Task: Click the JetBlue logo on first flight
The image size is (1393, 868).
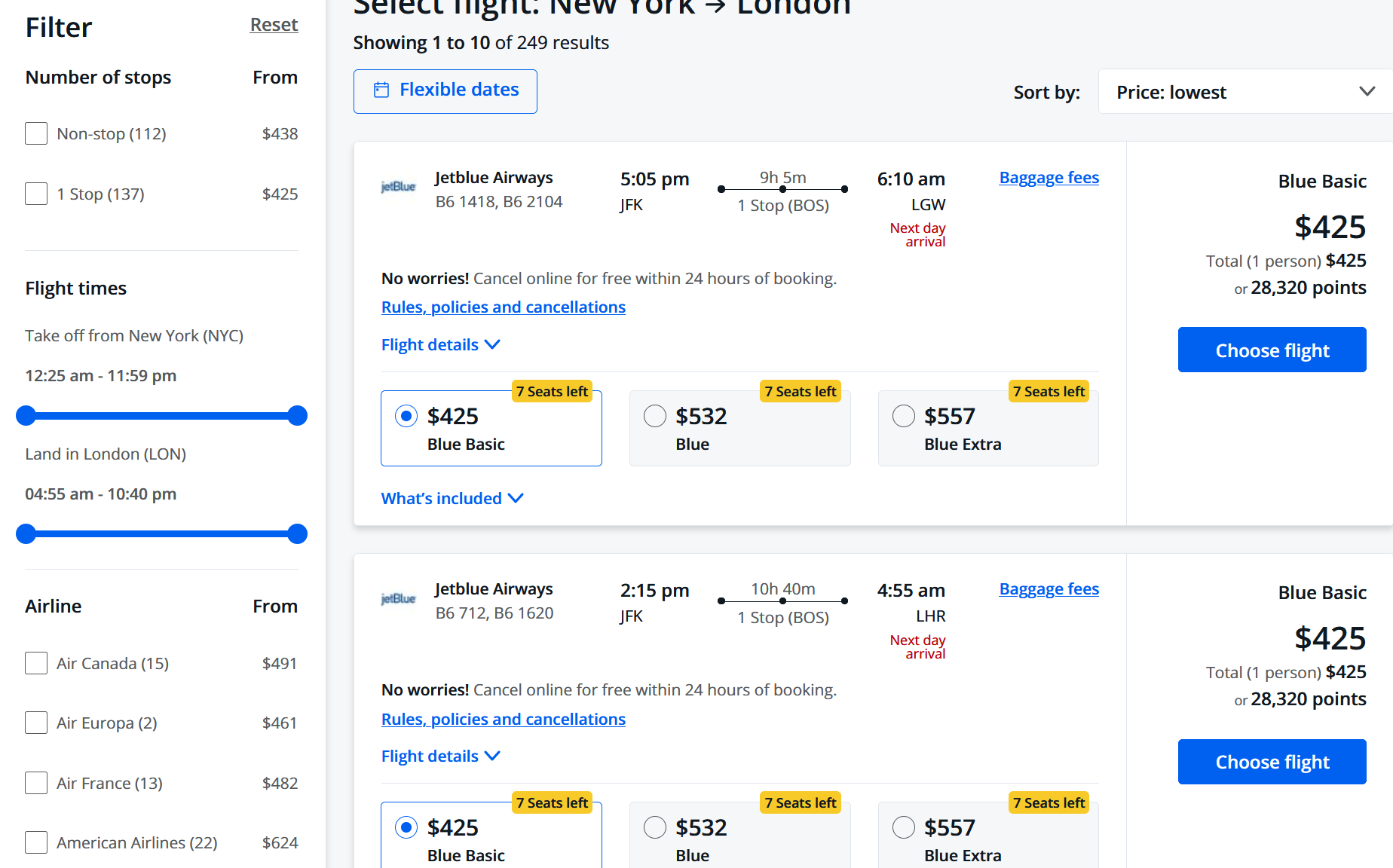Action: click(x=398, y=186)
